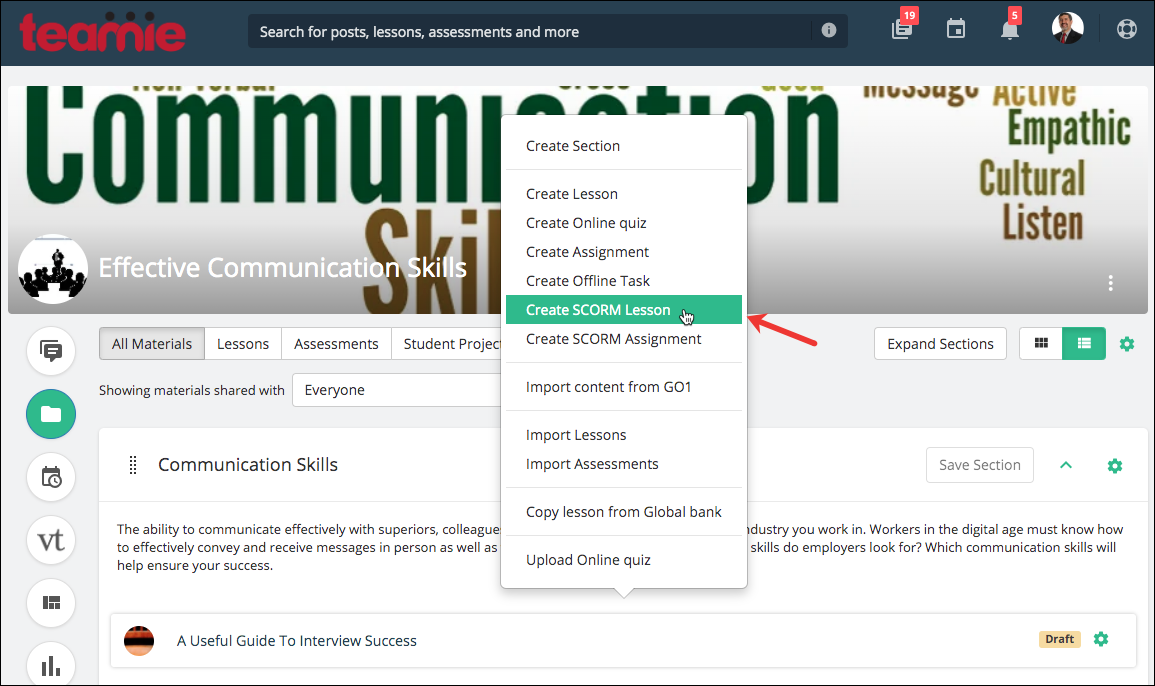Switch to the All Materials tab
This screenshot has width=1155, height=686.
tap(152, 344)
